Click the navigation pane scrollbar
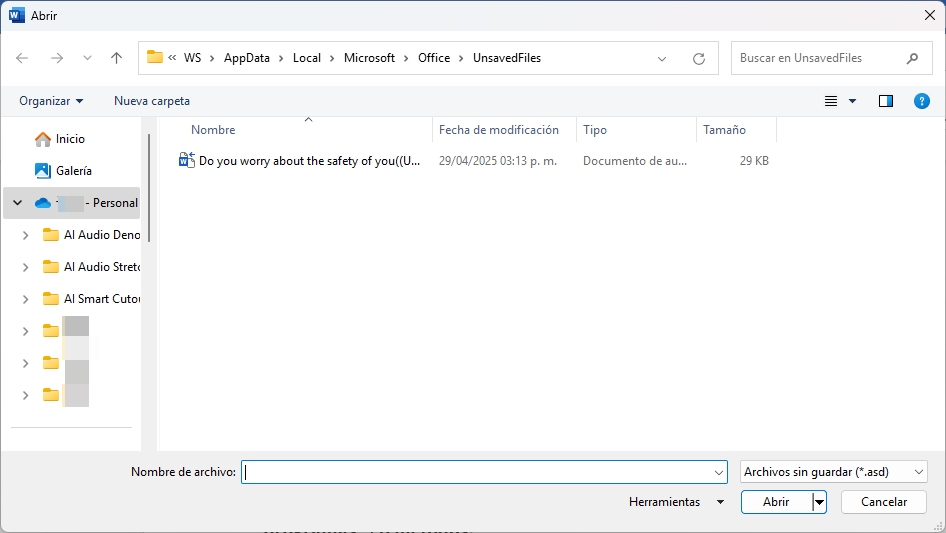 tap(149, 187)
